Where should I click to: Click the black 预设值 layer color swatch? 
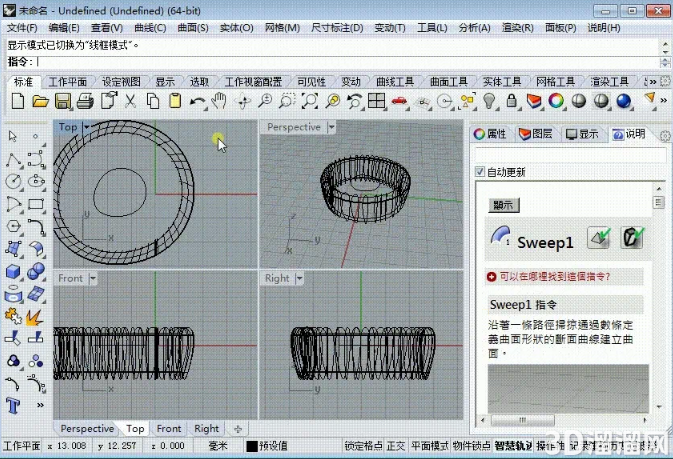pos(252,446)
